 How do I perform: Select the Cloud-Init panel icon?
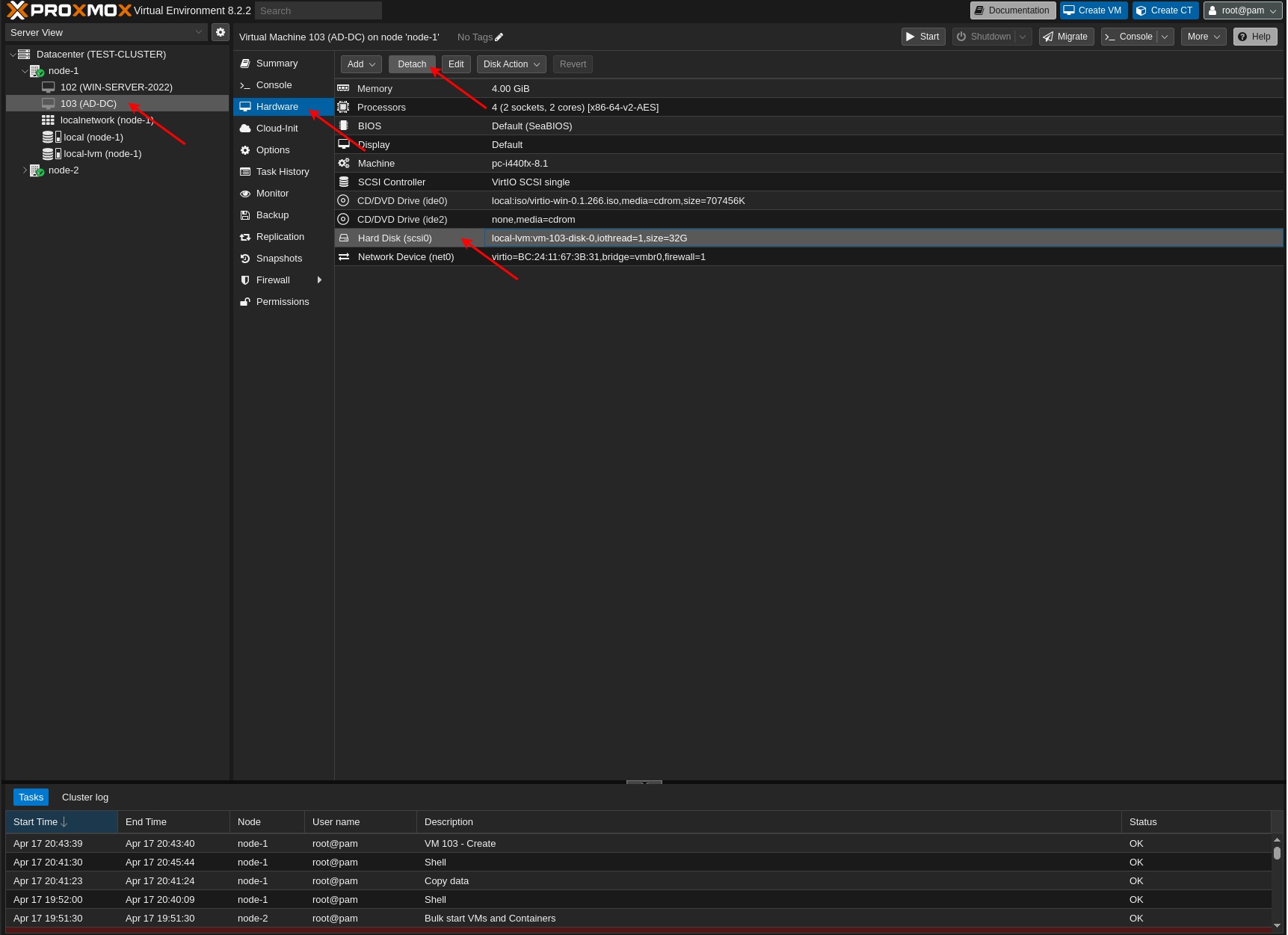tap(277, 128)
